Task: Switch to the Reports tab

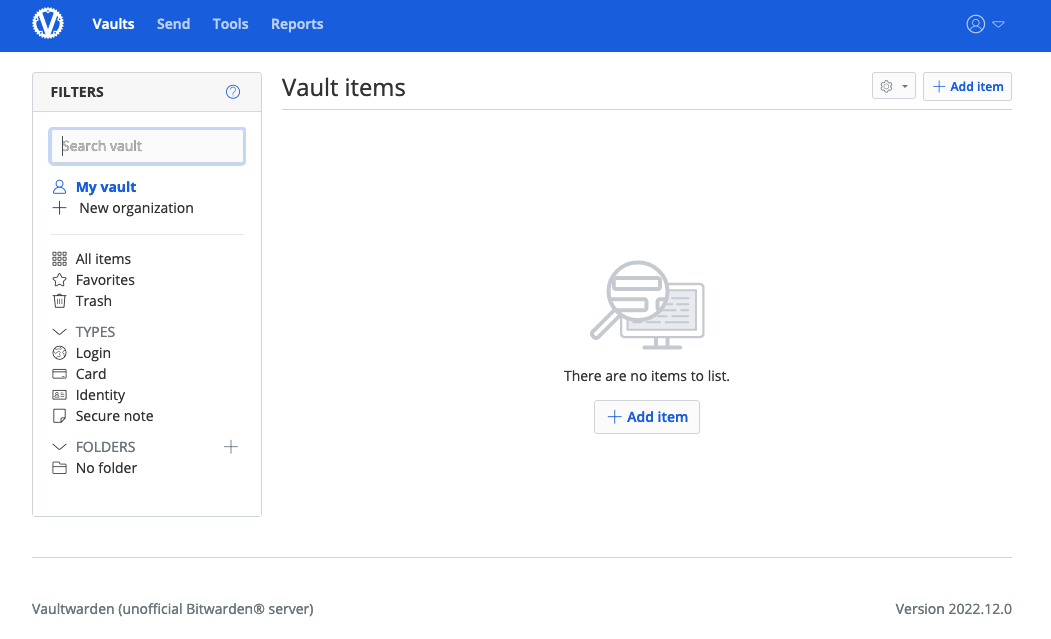Action: coord(297,24)
